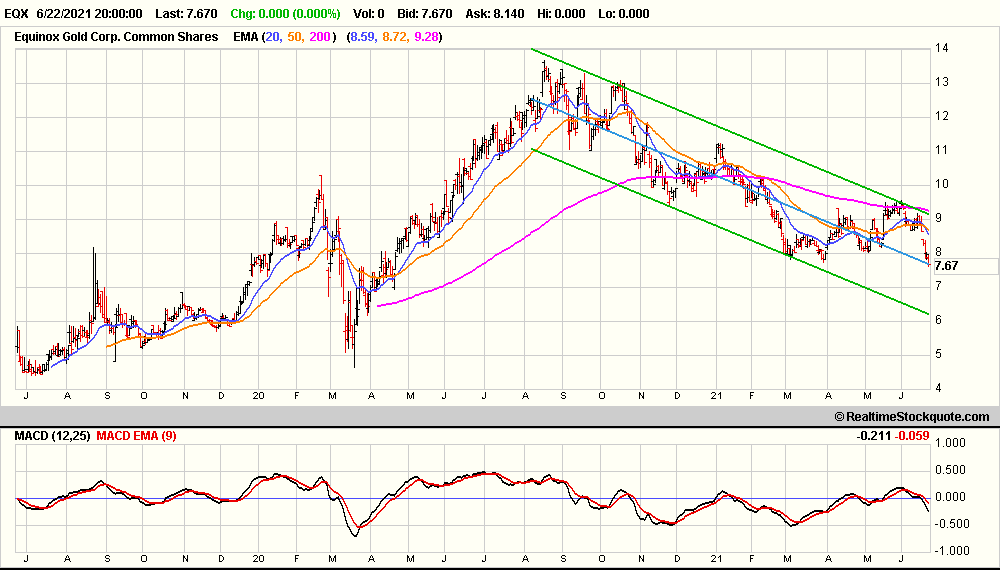1000x570 pixels.
Task: Click the Last: 7.670 quote field
Action: (x=193, y=14)
